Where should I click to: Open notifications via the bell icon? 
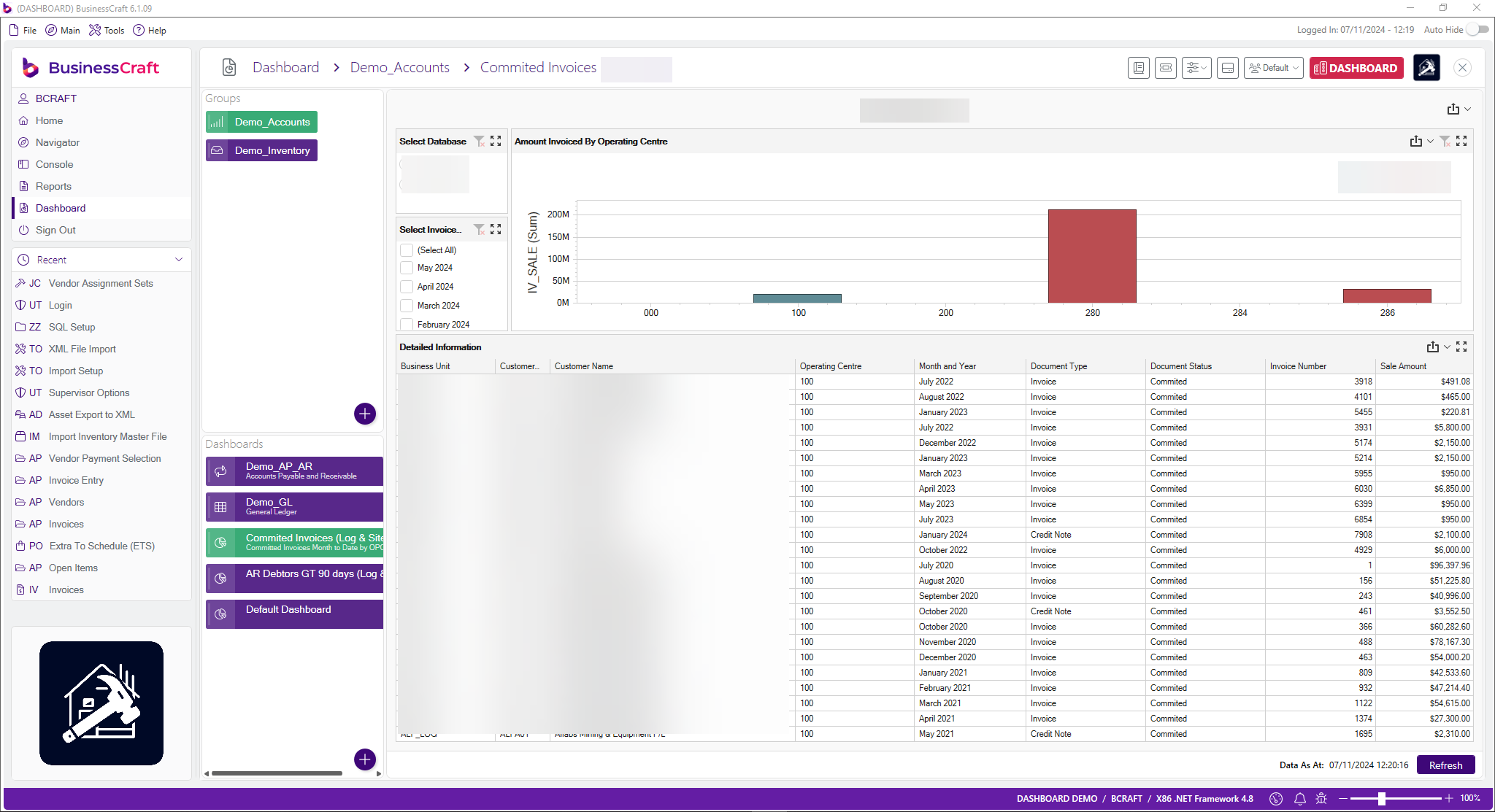point(1299,799)
